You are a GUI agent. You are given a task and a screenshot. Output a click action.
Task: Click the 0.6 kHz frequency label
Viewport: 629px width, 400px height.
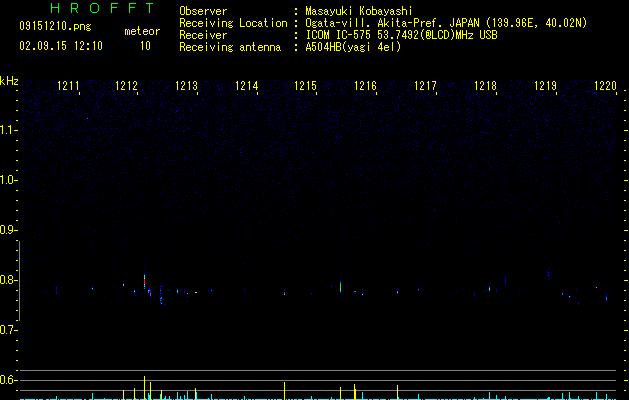8,380
